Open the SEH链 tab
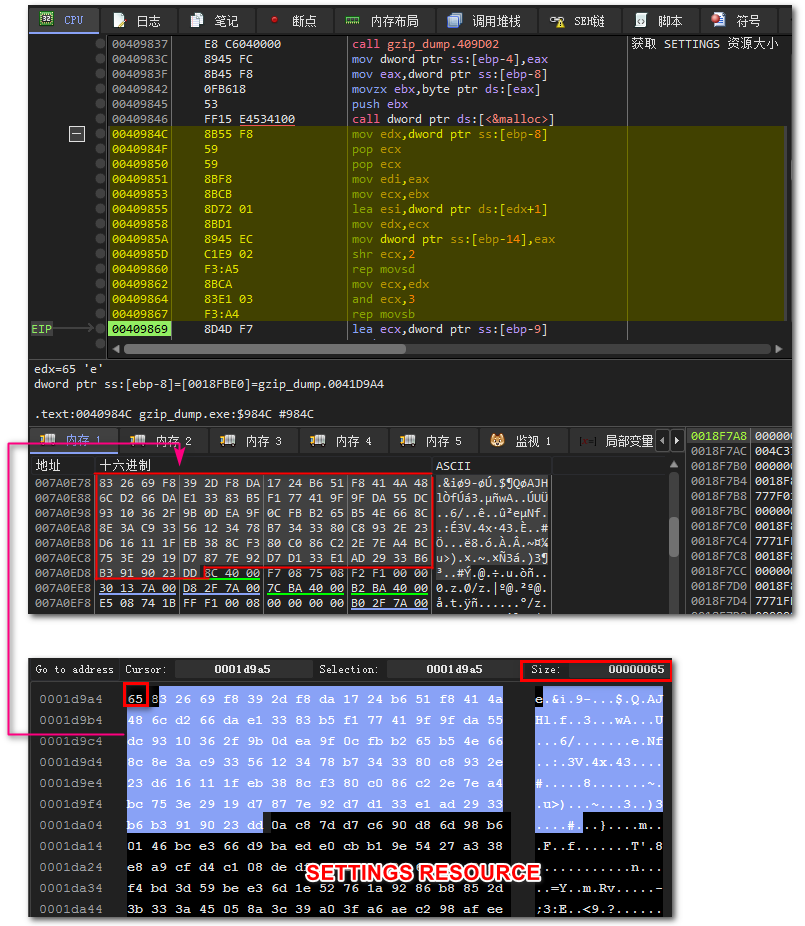 (x=579, y=21)
